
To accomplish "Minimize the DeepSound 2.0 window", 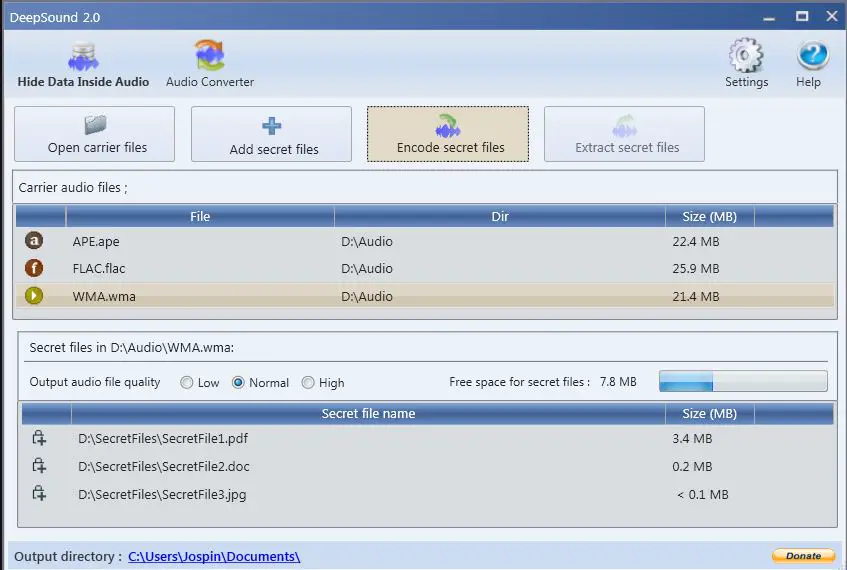I will [x=769, y=17].
